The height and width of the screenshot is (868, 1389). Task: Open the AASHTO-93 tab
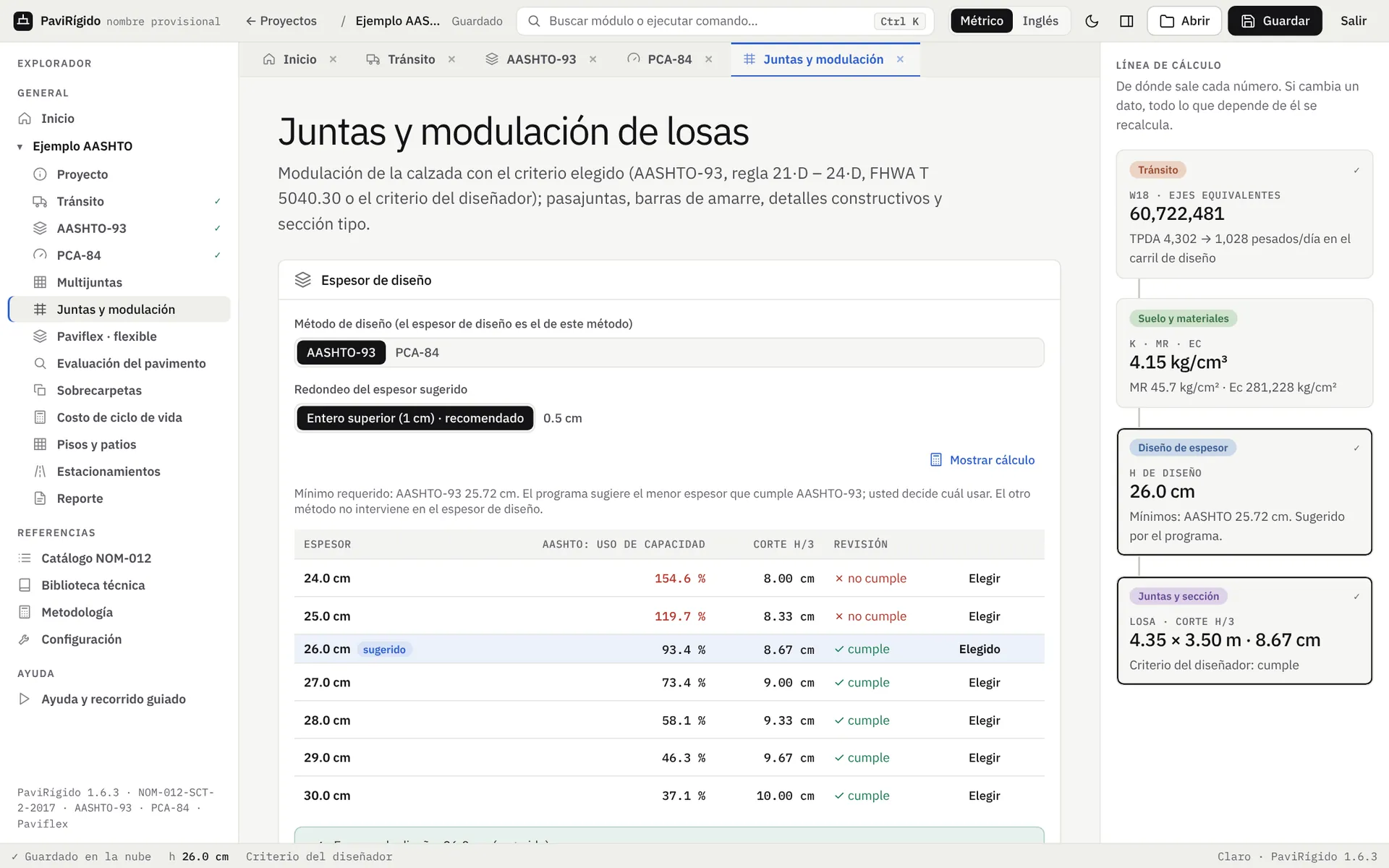tap(541, 59)
